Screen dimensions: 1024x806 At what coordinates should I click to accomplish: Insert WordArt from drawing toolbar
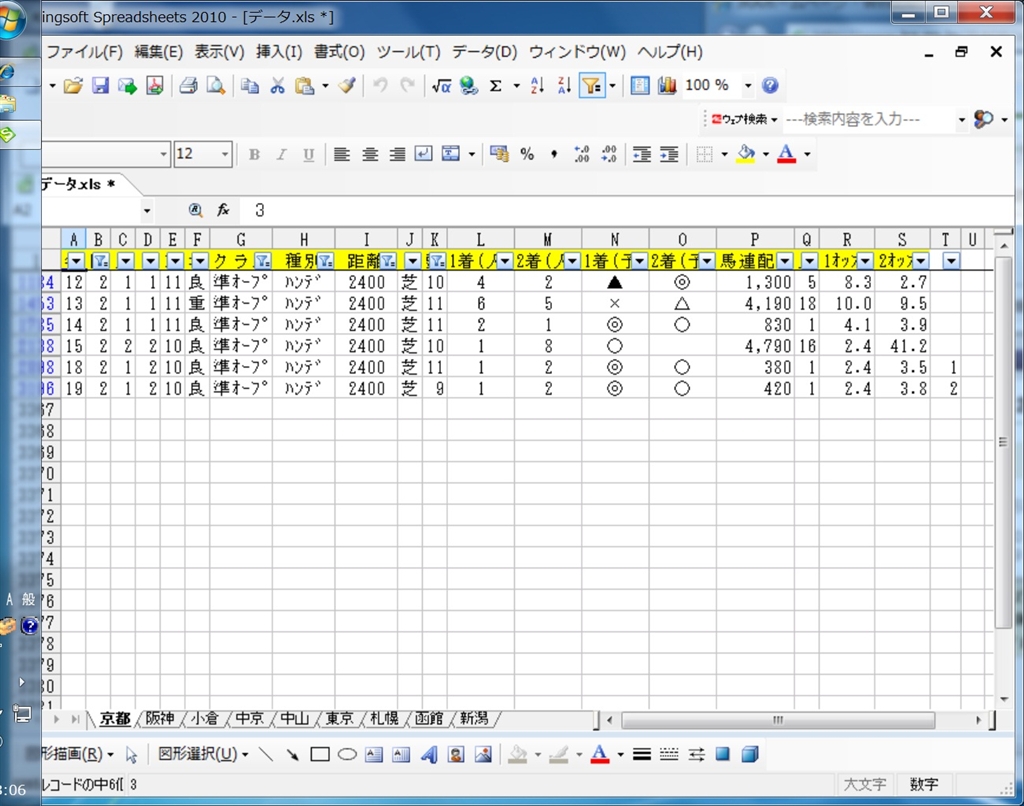click(x=429, y=754)
